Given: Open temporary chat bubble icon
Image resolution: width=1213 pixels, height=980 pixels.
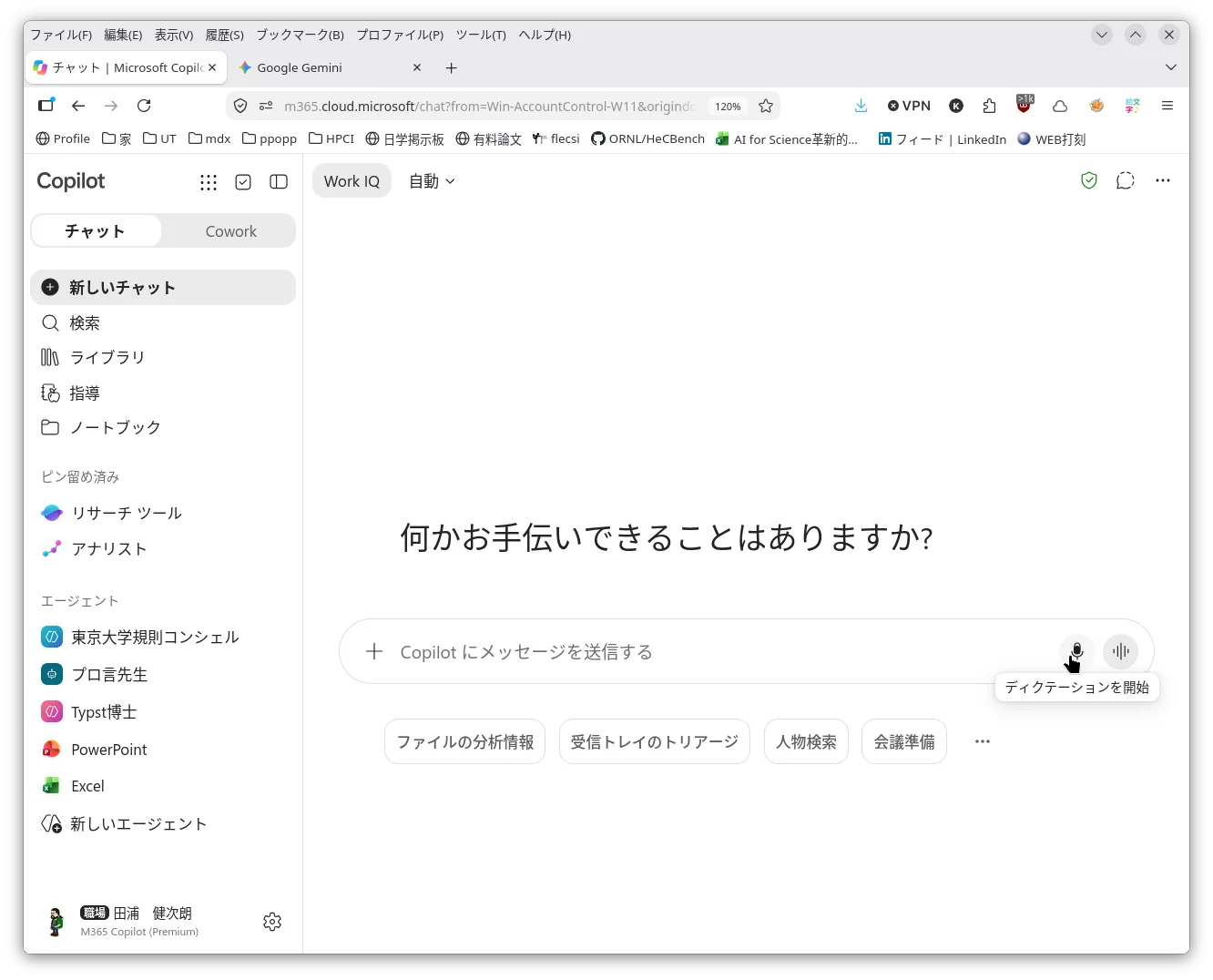Looking at the screenshot, I should click(x=1126, y=180).
